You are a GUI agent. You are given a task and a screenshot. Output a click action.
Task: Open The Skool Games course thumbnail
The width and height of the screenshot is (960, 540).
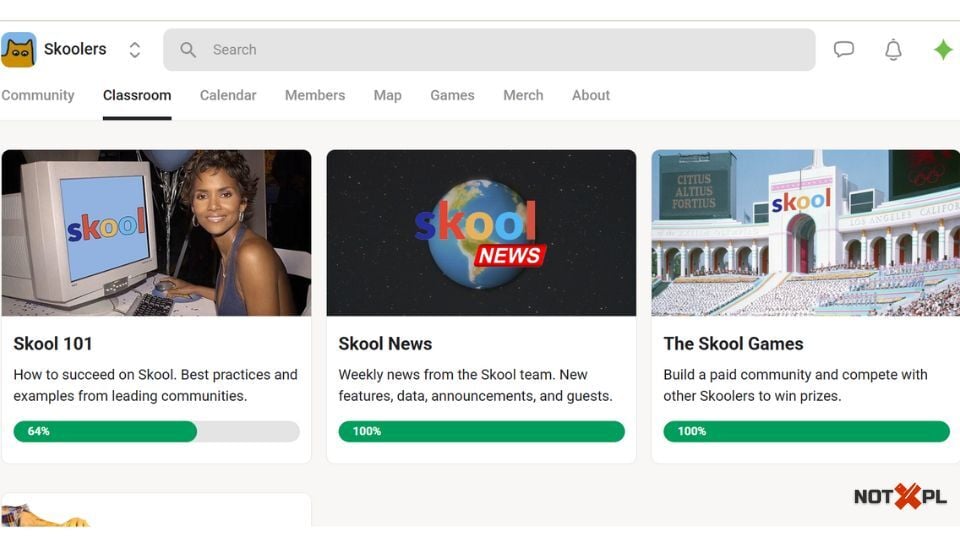point(806,233)
